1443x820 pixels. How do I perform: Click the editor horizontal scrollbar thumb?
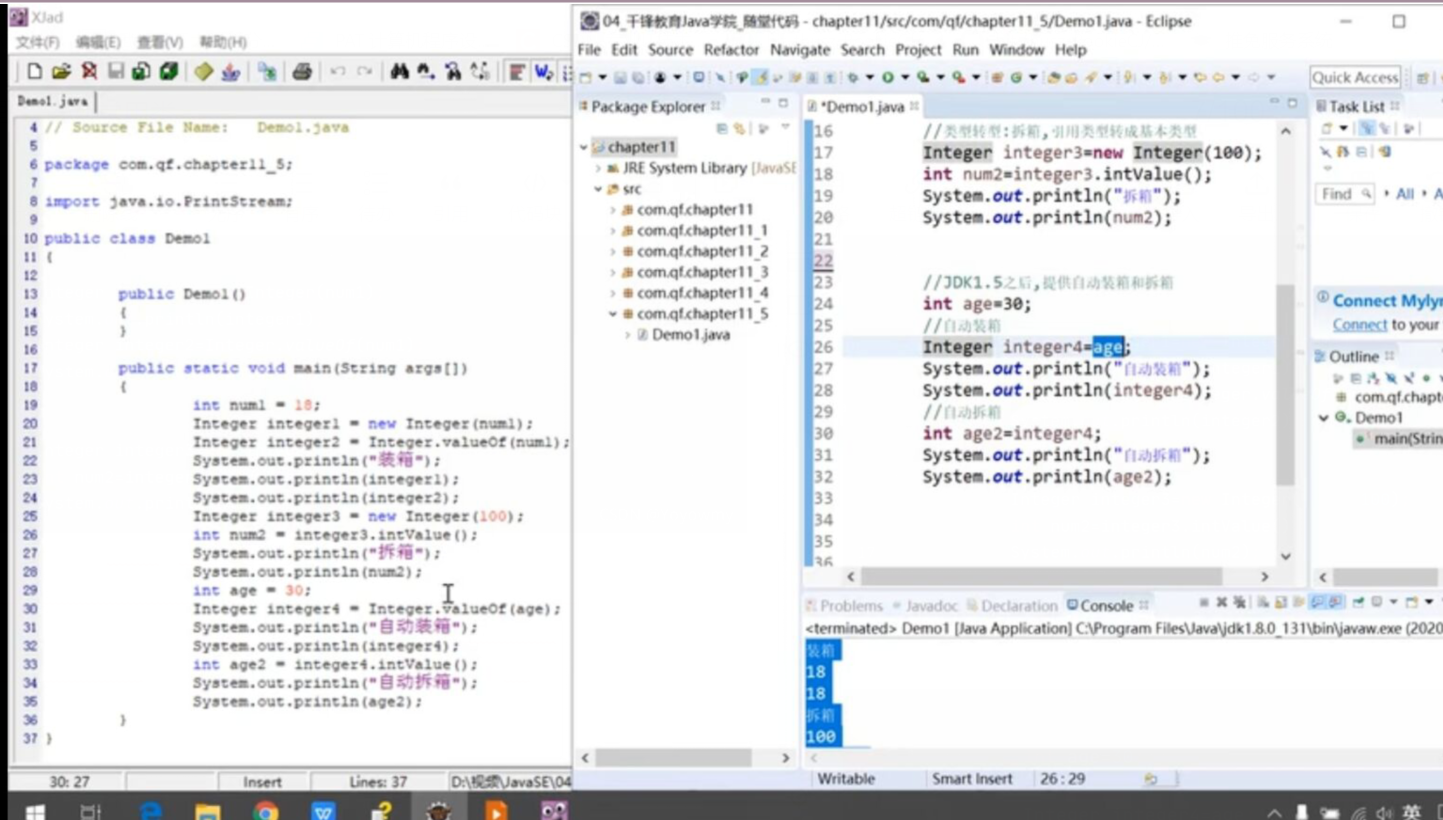point(1042,576)
